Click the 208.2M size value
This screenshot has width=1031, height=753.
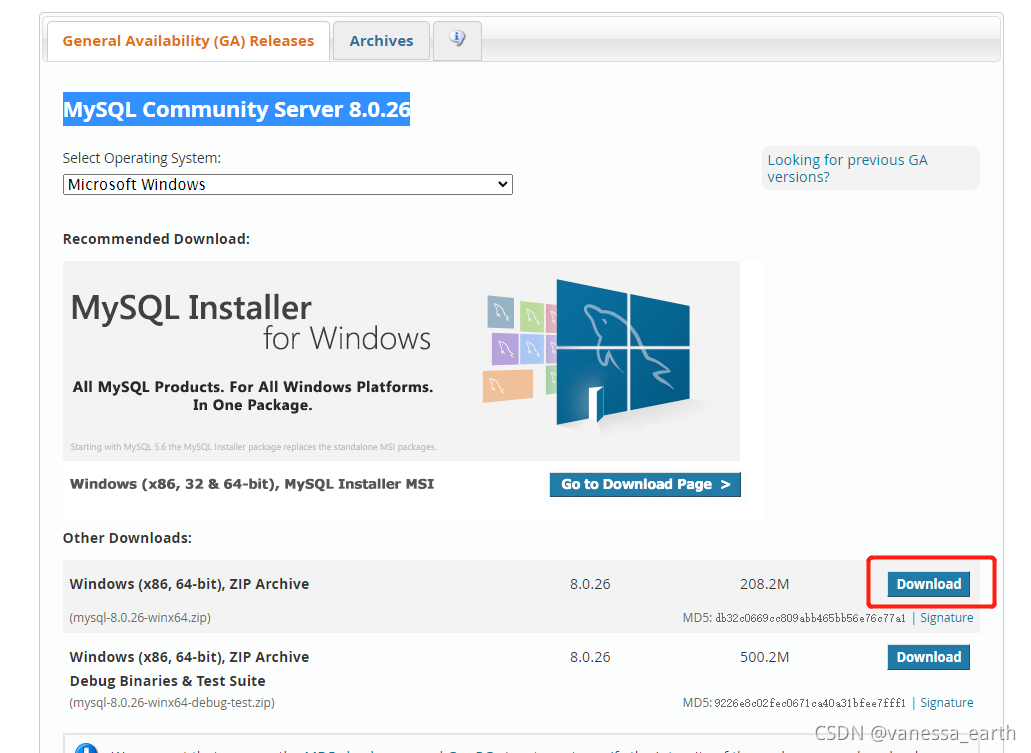764,584
